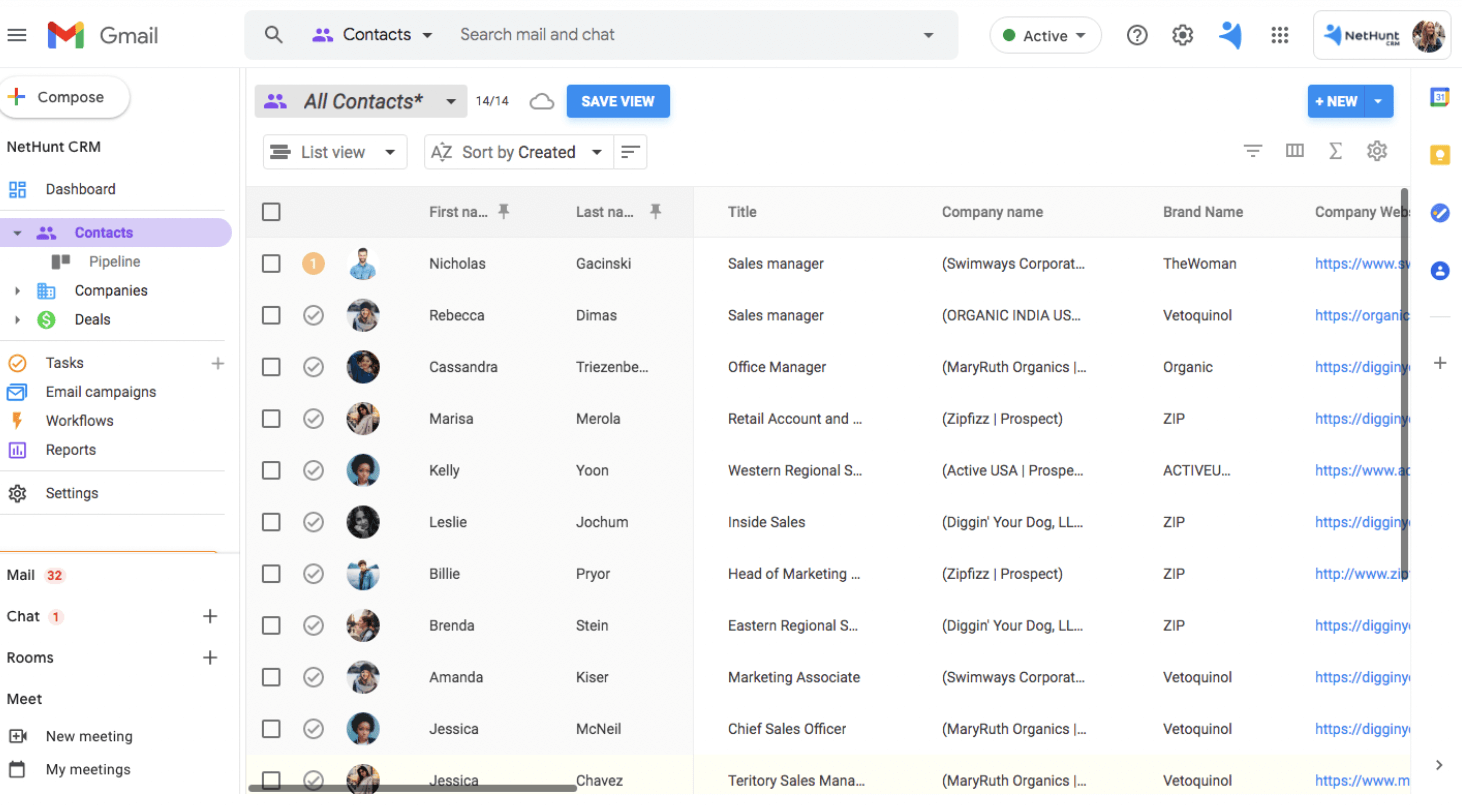Image resolution: width=1462 pixels, height=812 pixels.
Task: Open the Sort by Created dropdown
Action: 518,151
